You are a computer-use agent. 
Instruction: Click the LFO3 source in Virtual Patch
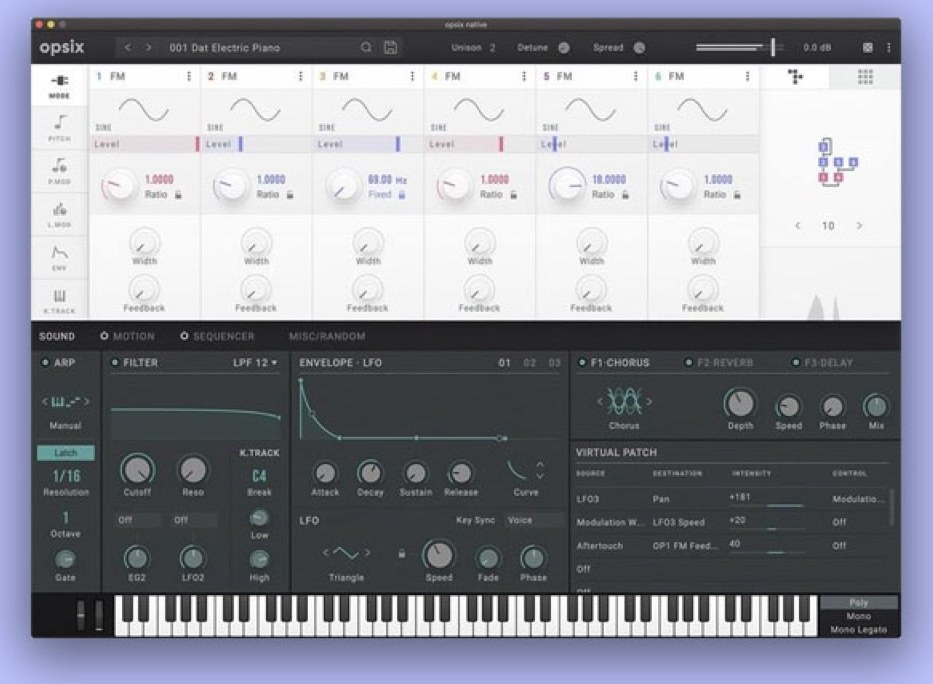pyautogui.click(x=588, y=499)
